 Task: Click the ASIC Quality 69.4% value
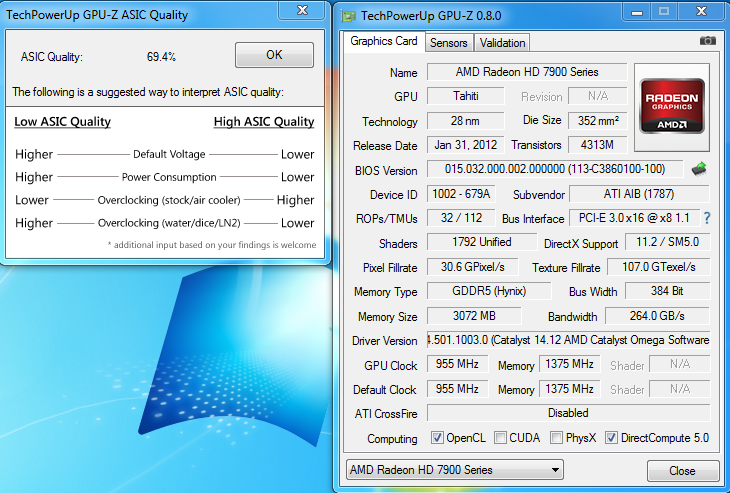pyautogui.click(x=161, y=57)
